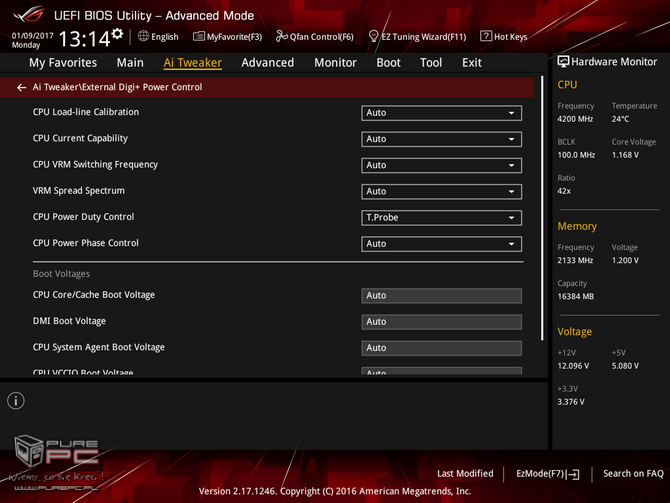The image size is (670, 503).
Task: Click the English language globe icon
Action: coord(143,36)
